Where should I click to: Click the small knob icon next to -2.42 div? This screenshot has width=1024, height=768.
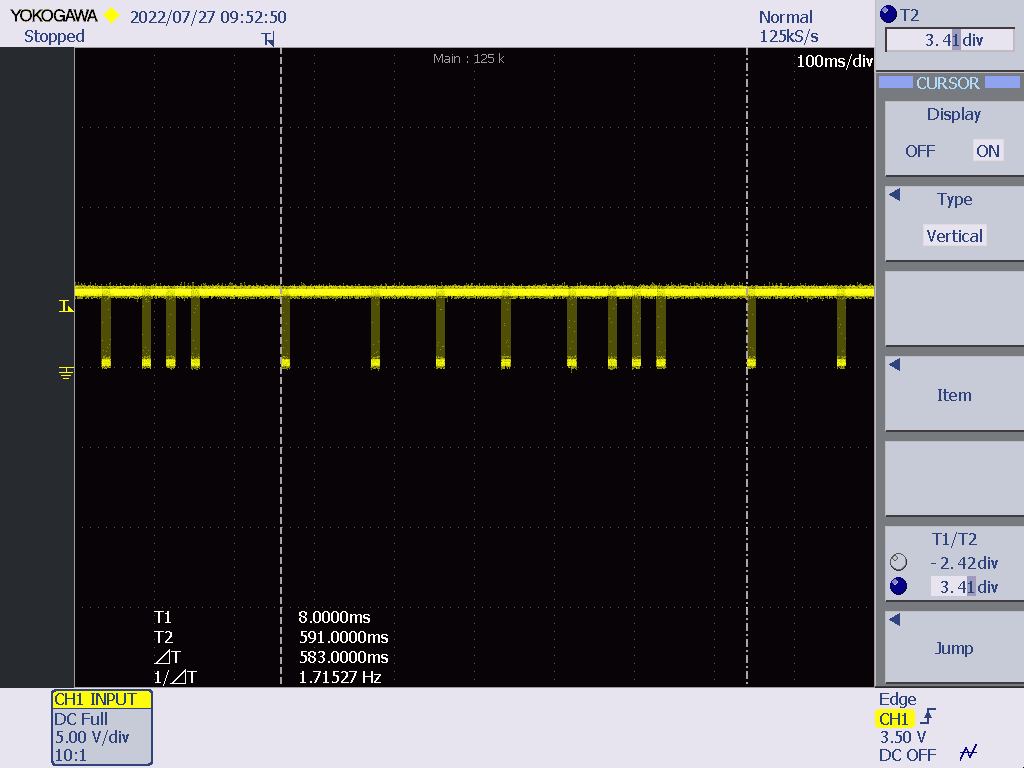pyautogui.click(x=897, y=561)
